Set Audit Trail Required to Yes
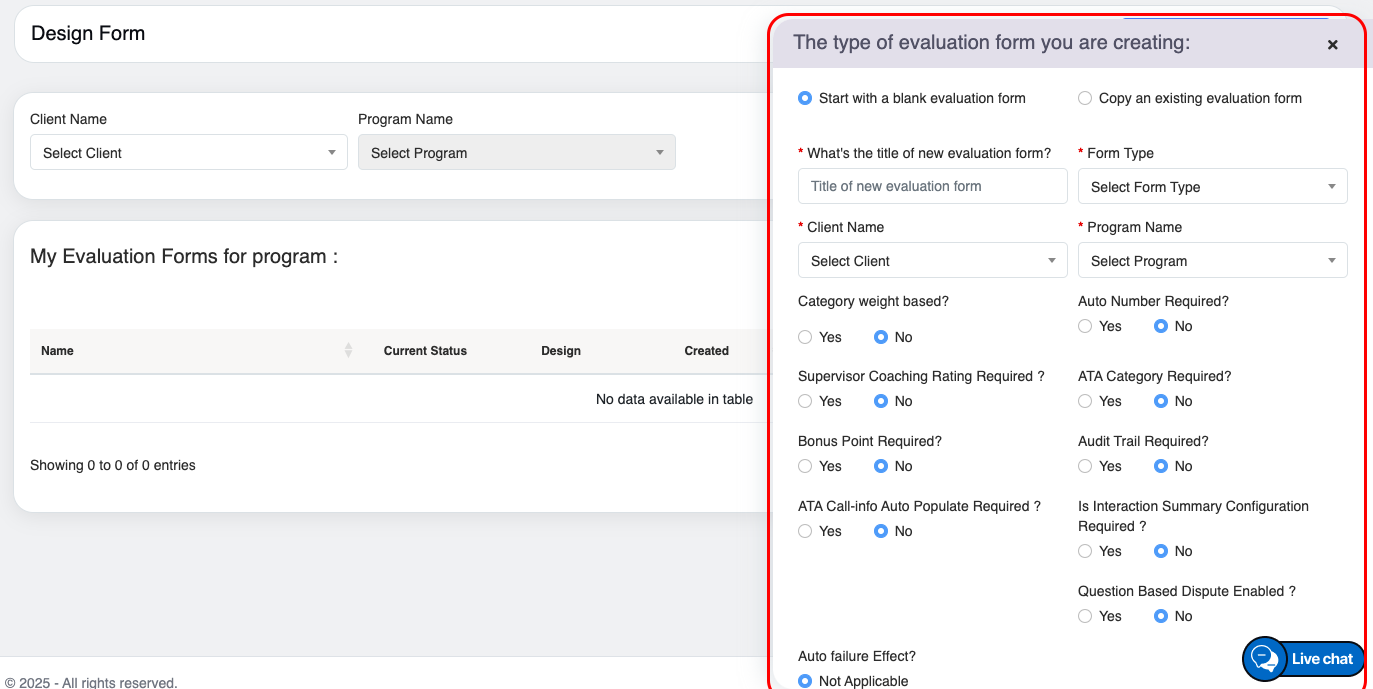This screenshot has width=1373, height=689. pyautogui.click(x=1085, y=466)
